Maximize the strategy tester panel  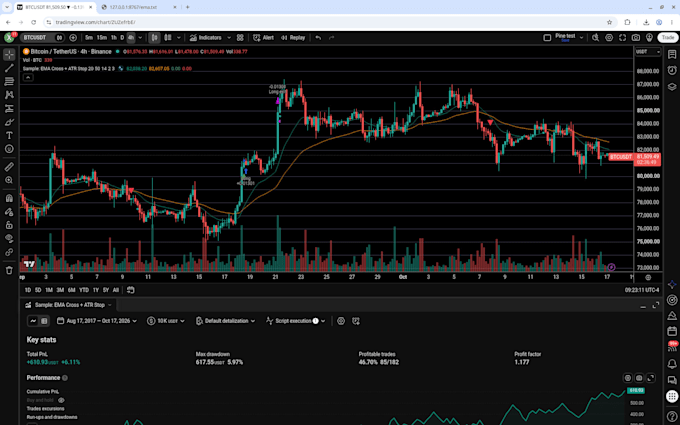point(656,305)
